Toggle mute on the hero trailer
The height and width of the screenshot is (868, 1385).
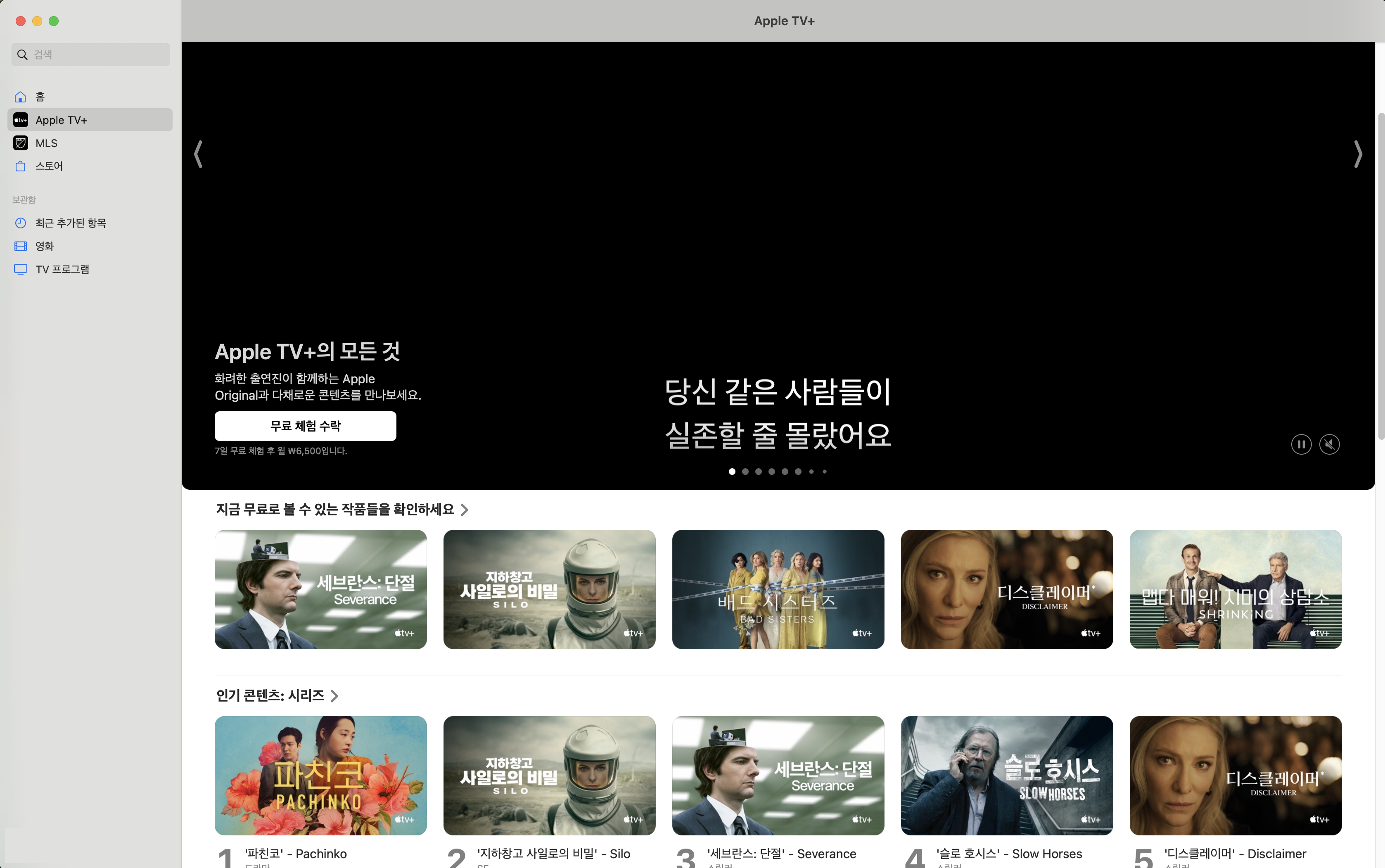(x=1329, y=444)
